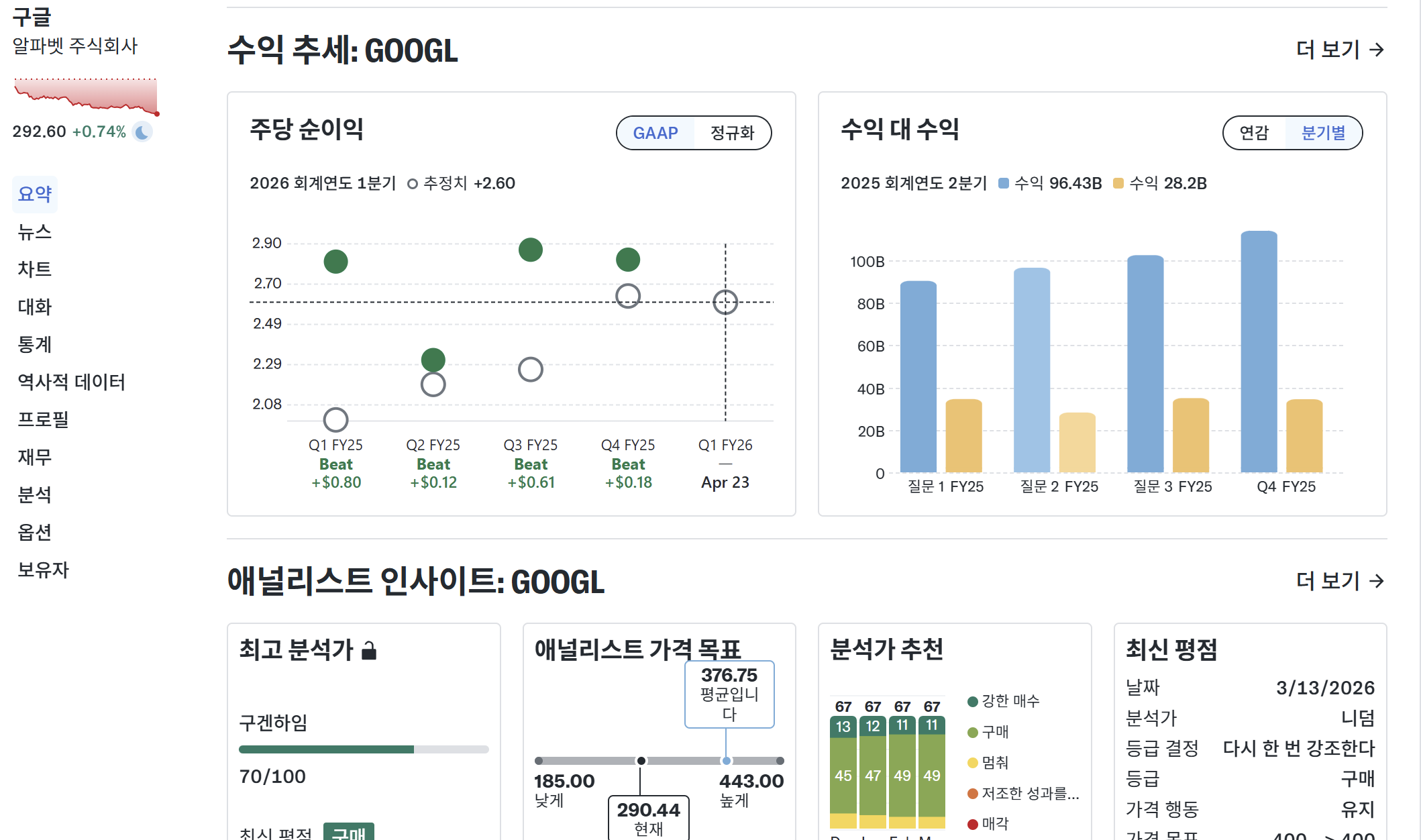
Task: Click the 구매 rating badge
Action: click(x=349, y=832)
